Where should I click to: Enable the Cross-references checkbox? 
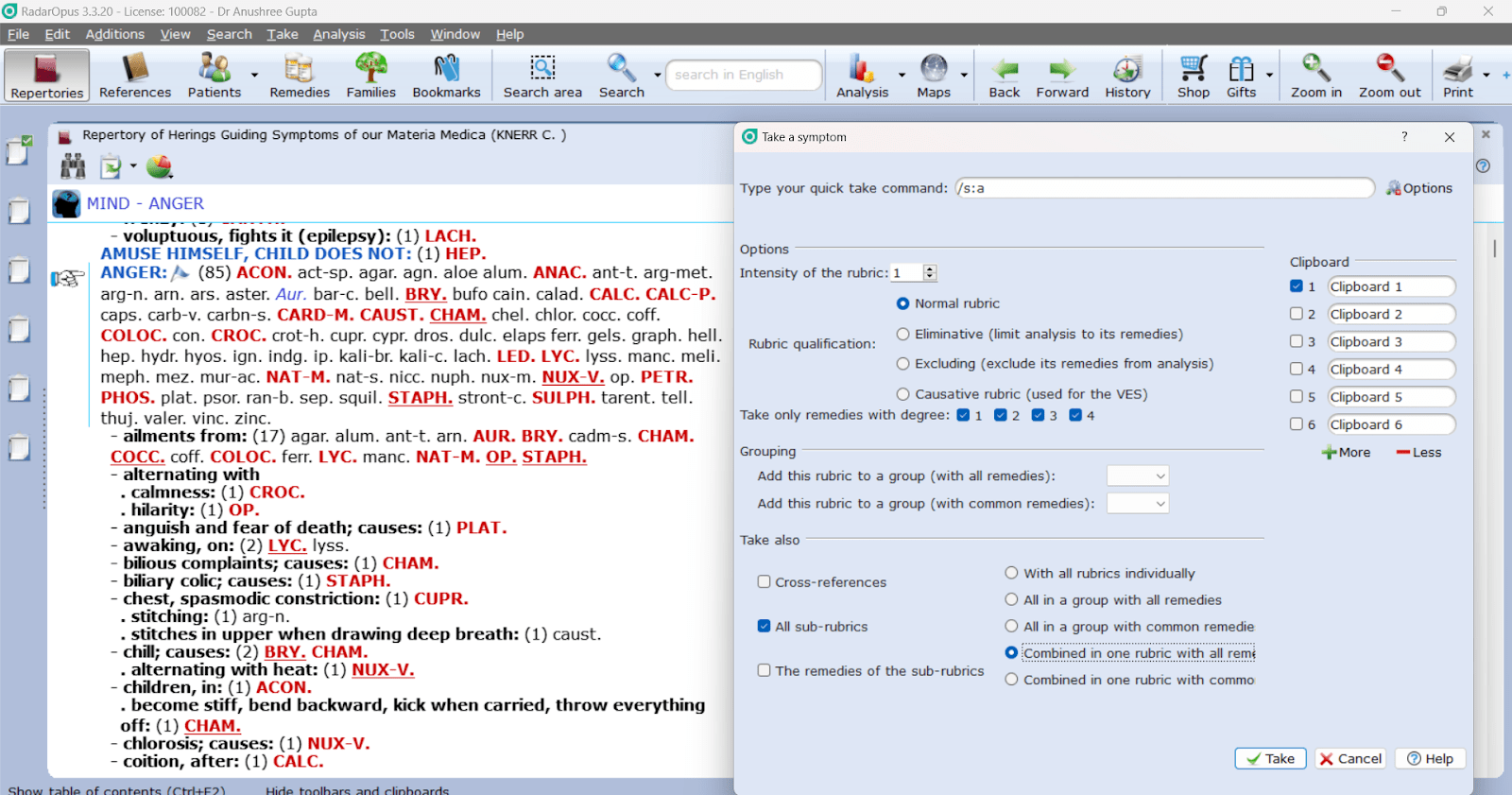pyautogui.click(x=764, y=581)
